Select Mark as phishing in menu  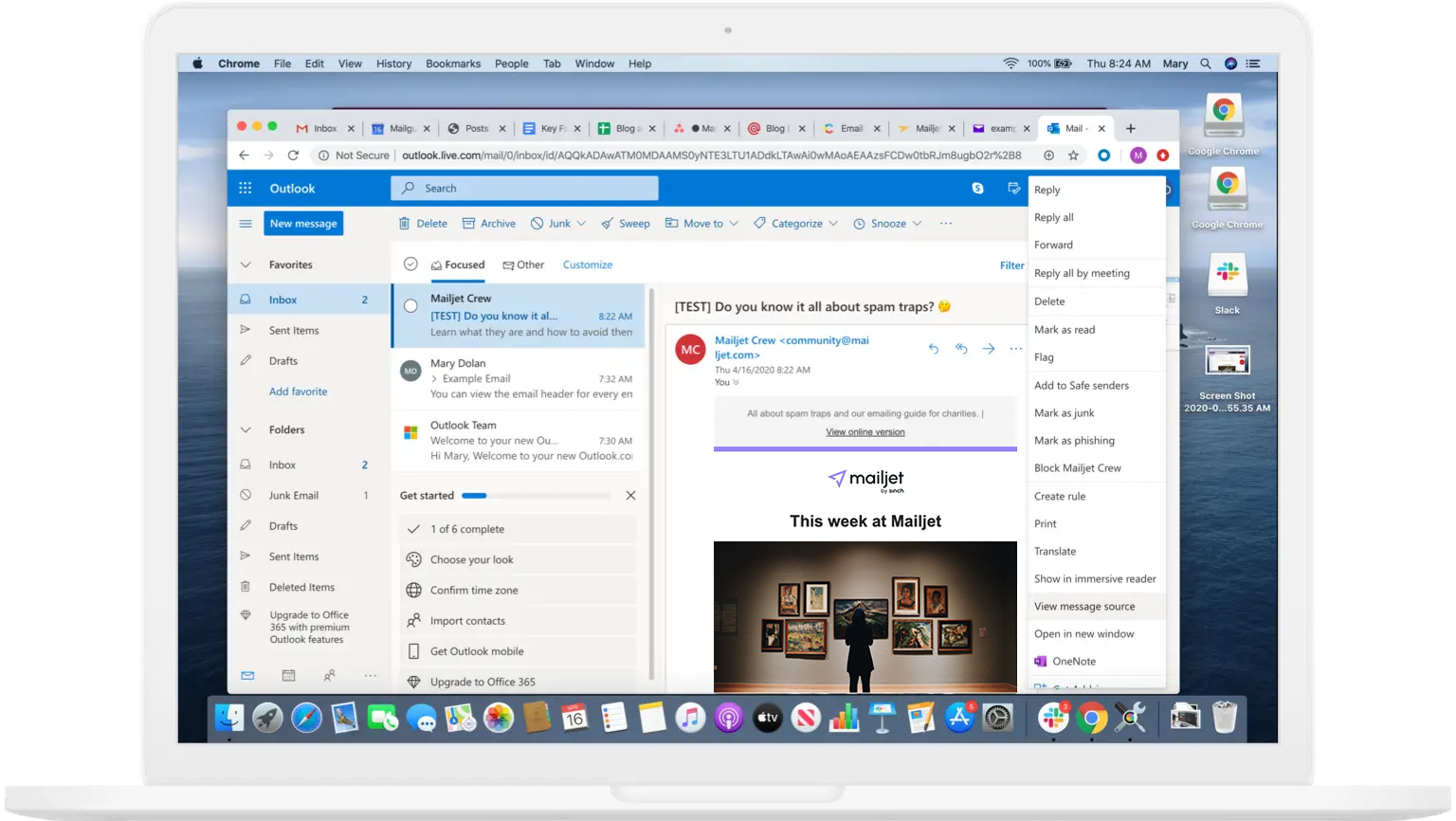pos(1097,440)
